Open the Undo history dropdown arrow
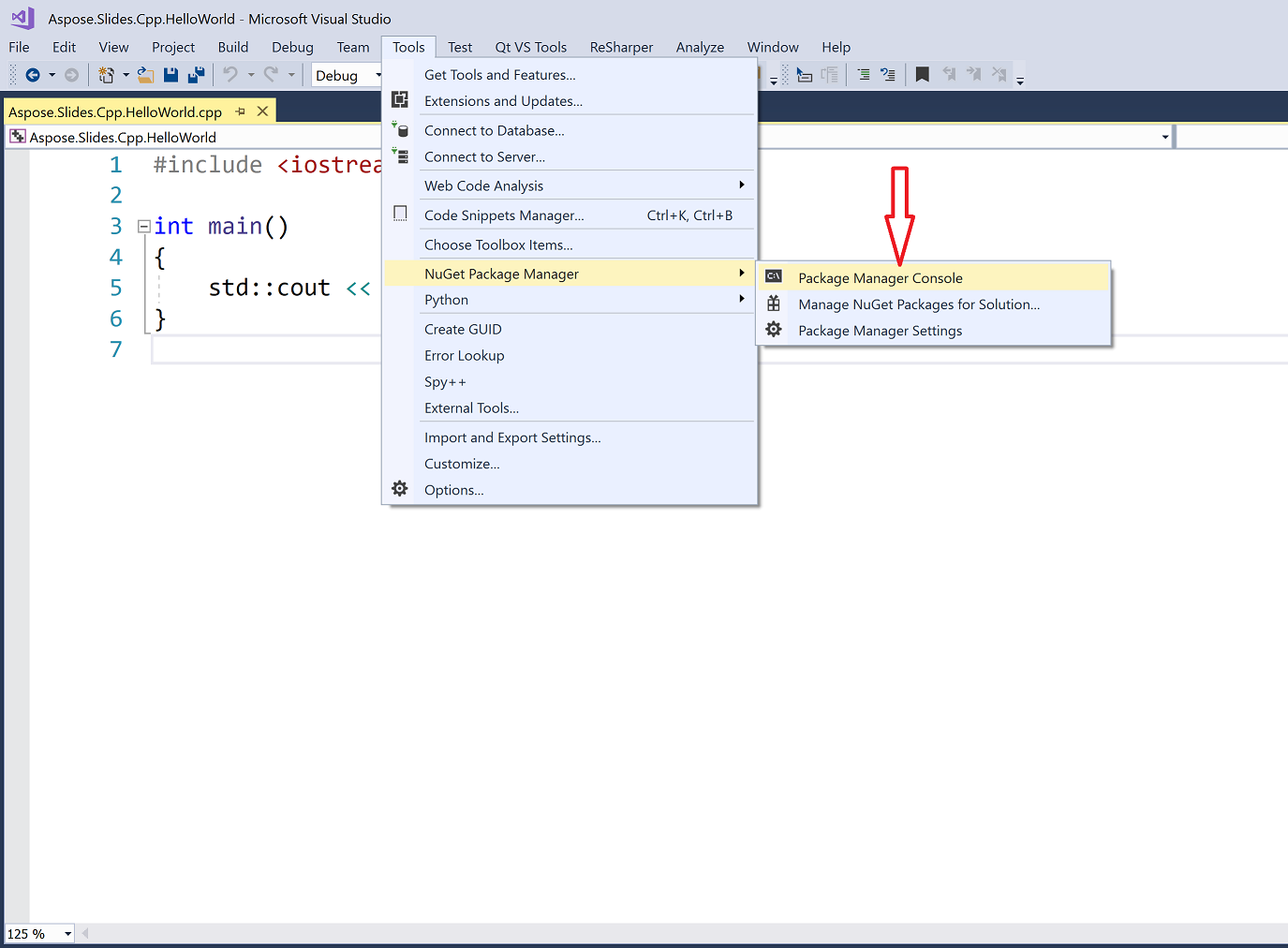Viewport: 1288px width, 948px height. tap(251, 75)
